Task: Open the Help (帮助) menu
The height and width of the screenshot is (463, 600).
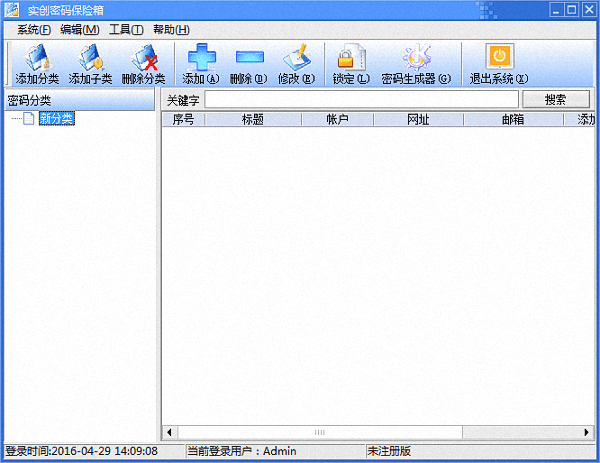Action: tap(170, 30)
